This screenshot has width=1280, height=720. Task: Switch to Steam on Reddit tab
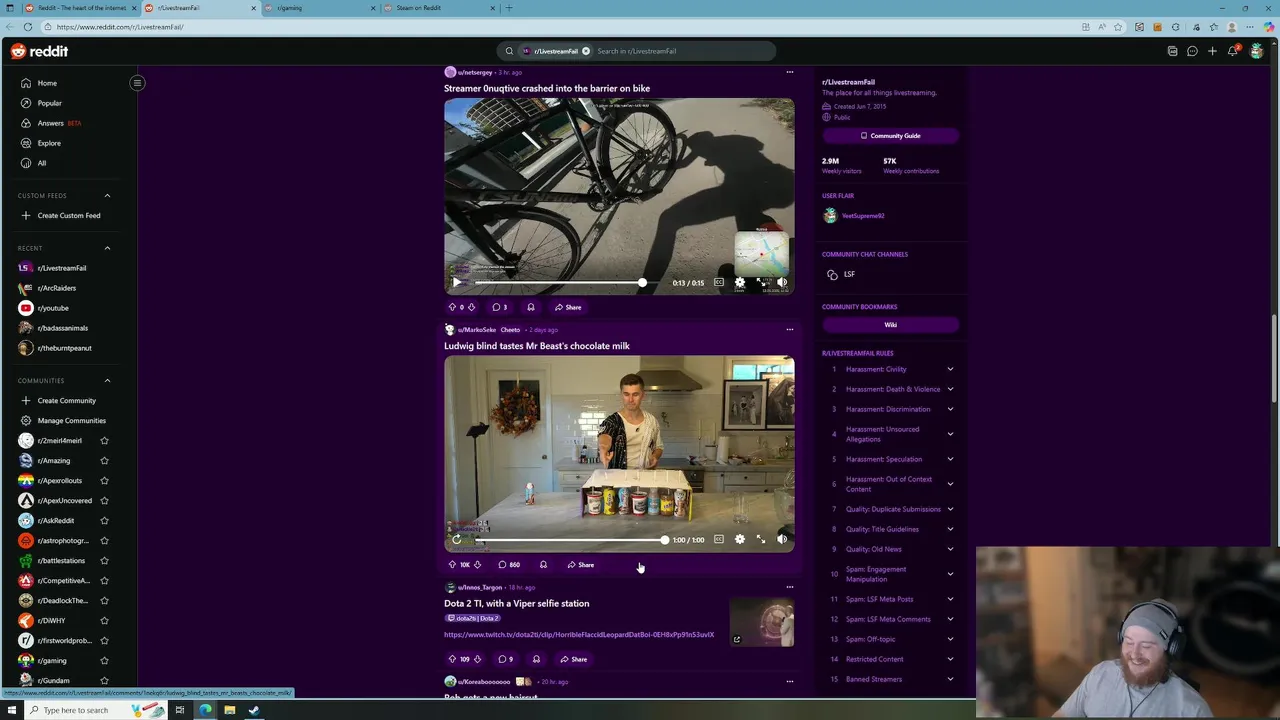coord(440,8)
